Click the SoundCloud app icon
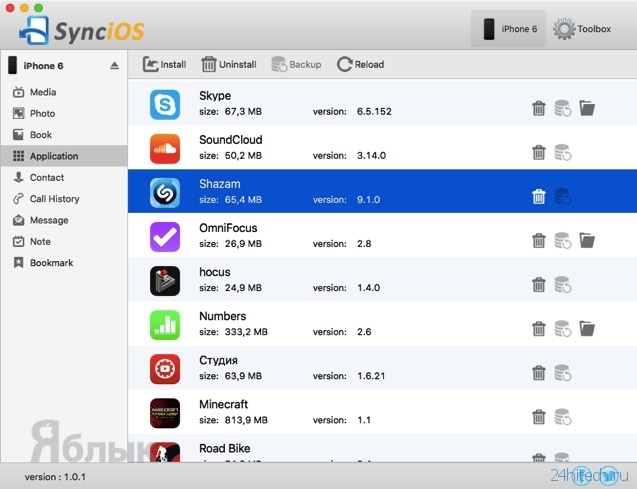Image resolution: width=637 pixels, height=489 pixels. (x=165, y=149)
